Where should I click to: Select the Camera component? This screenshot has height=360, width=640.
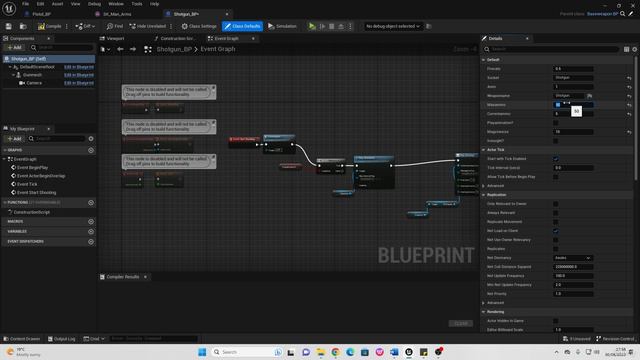[x=34, y=83]
